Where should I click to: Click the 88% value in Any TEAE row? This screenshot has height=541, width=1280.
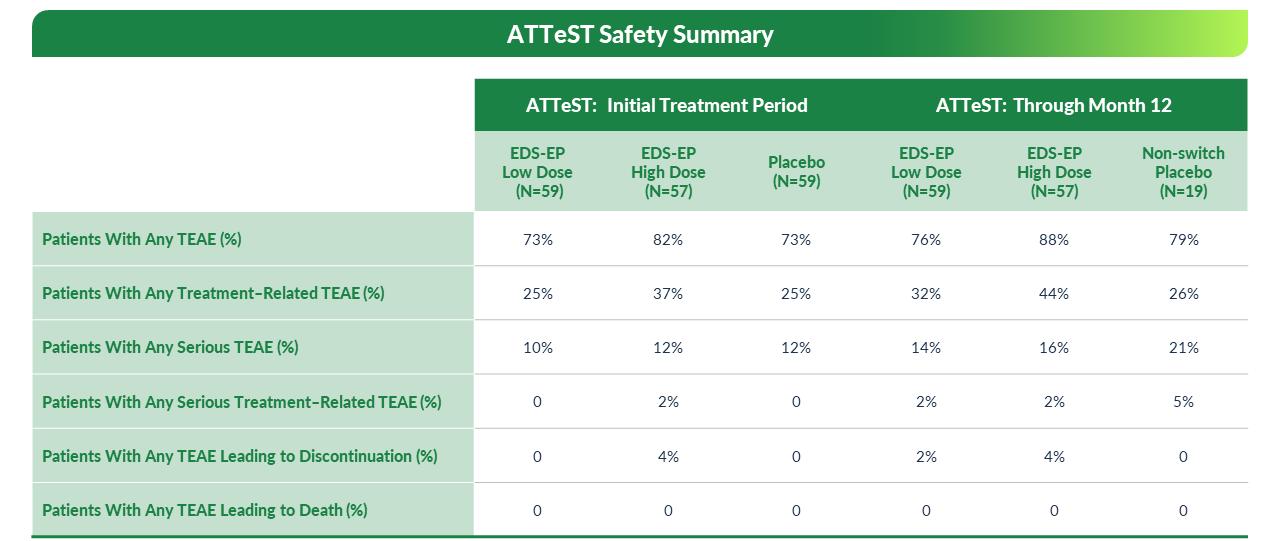(x=1054, y=240)
